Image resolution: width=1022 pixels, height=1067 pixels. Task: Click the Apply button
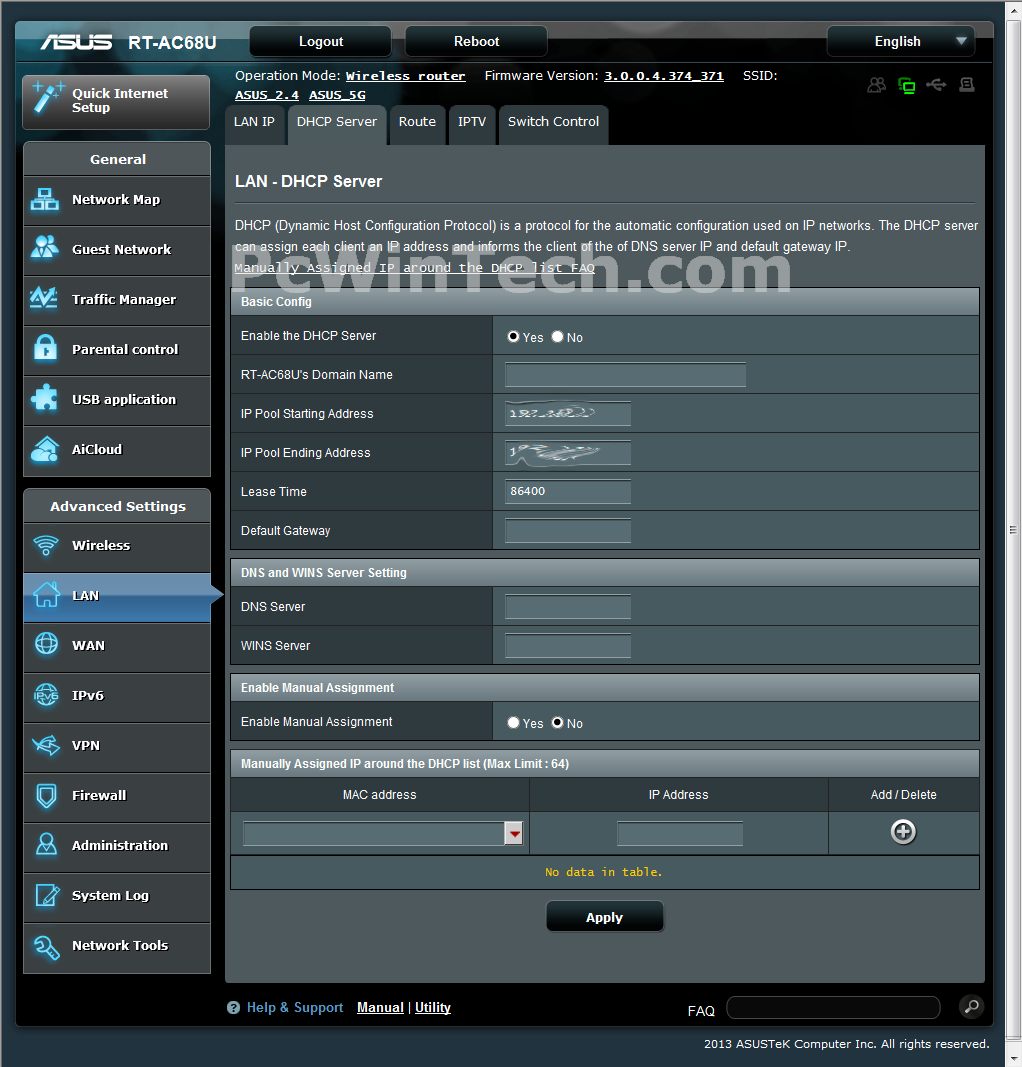coord(604,917)
